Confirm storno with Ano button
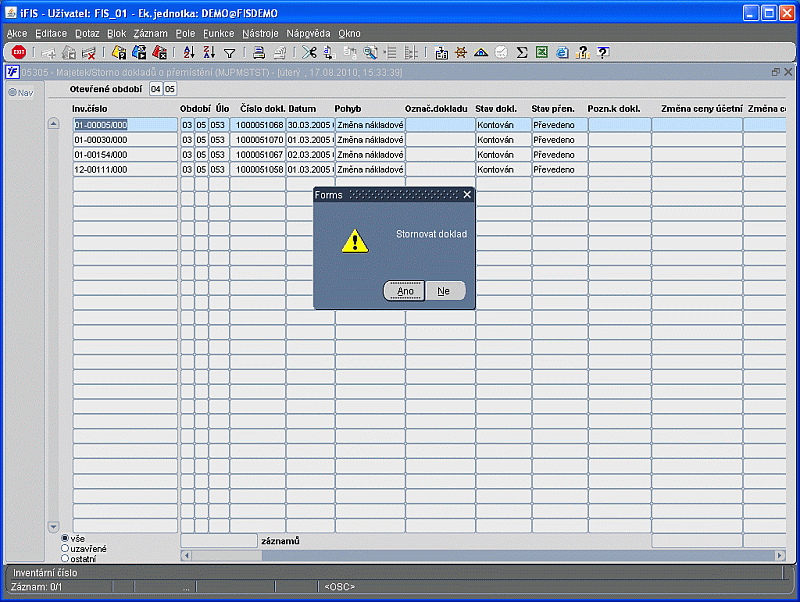 (404, 291)
